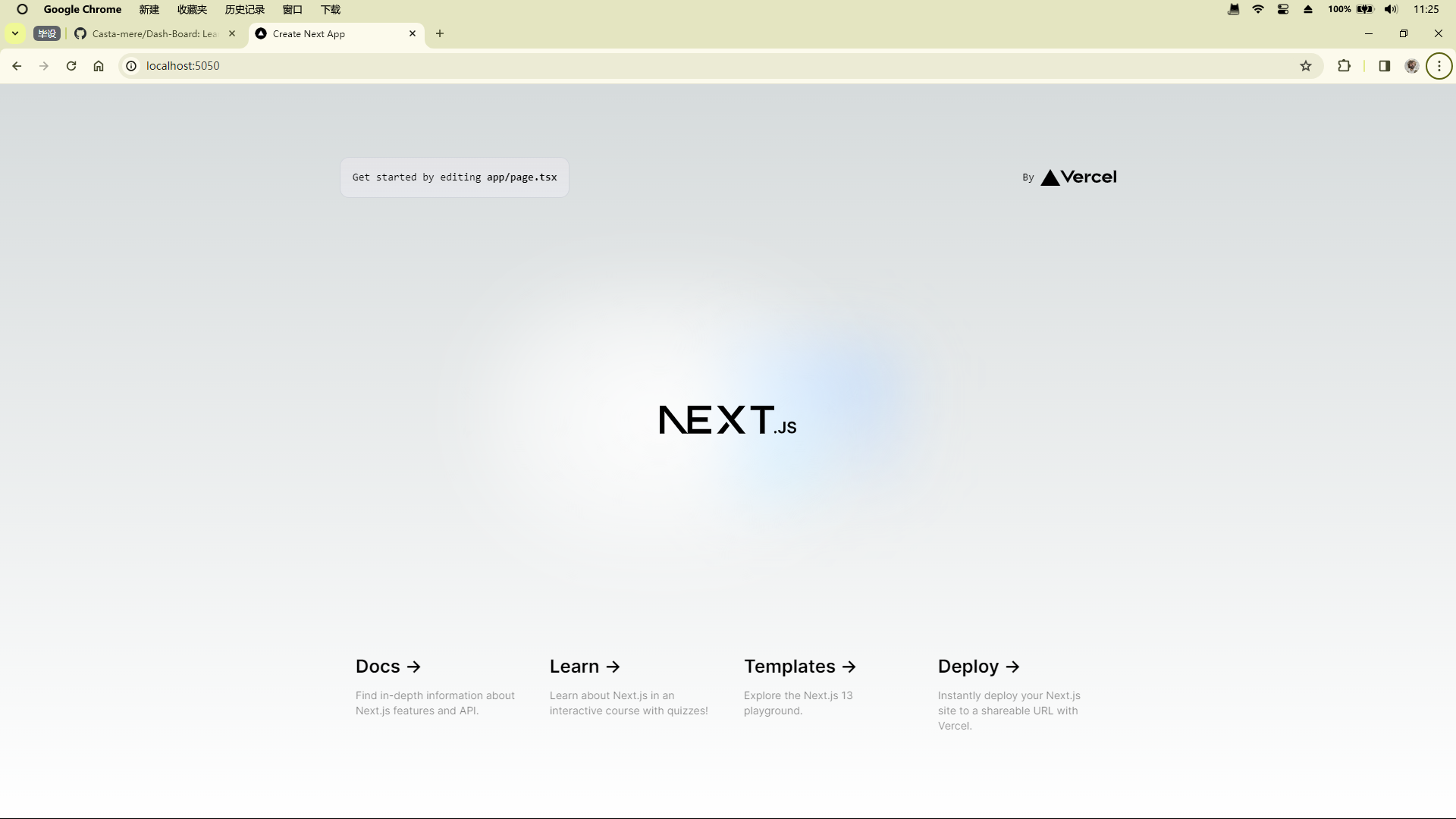This screenshot has width=1456, height=819.
Task: Click the cat icon in the menu bar
Action: tap(1234, 9)
